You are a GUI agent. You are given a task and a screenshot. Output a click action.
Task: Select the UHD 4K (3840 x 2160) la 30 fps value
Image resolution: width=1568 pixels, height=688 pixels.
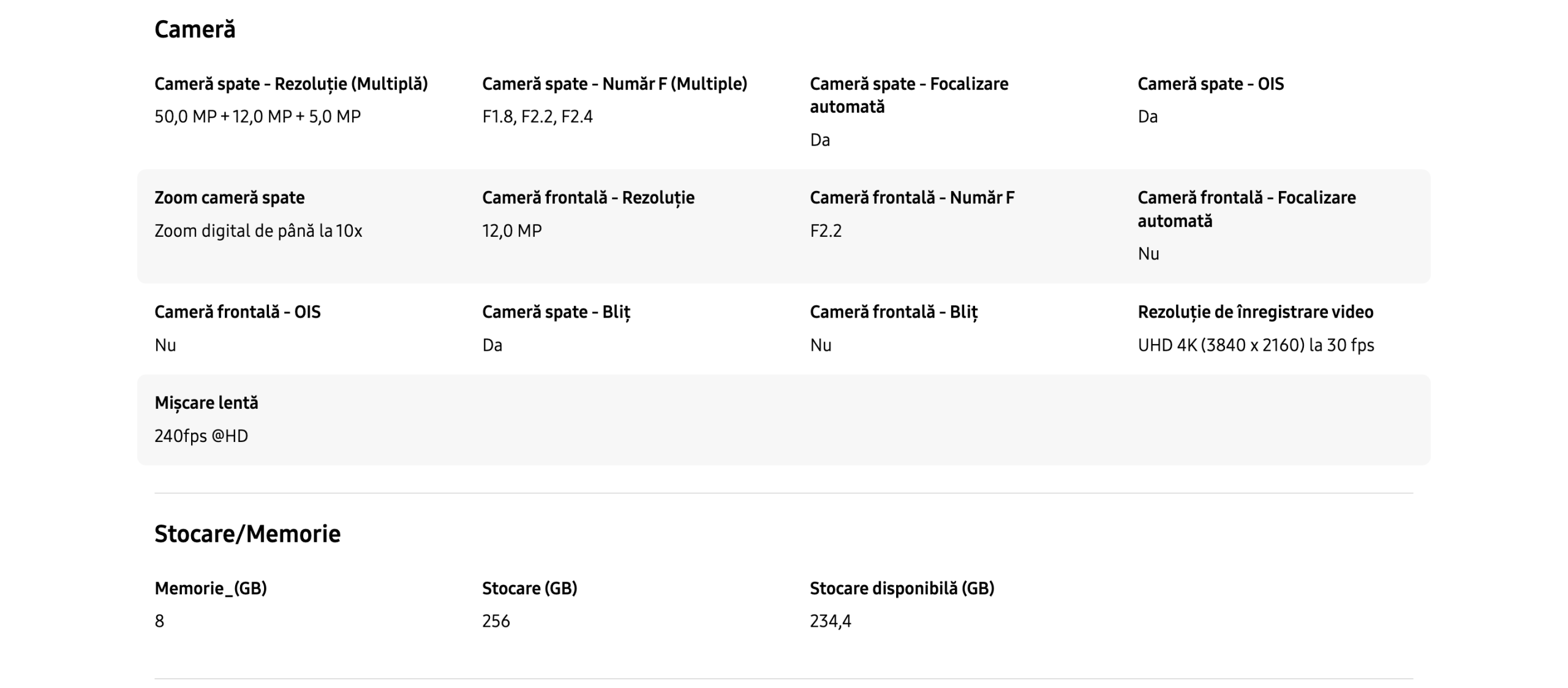pos(1256,345)
